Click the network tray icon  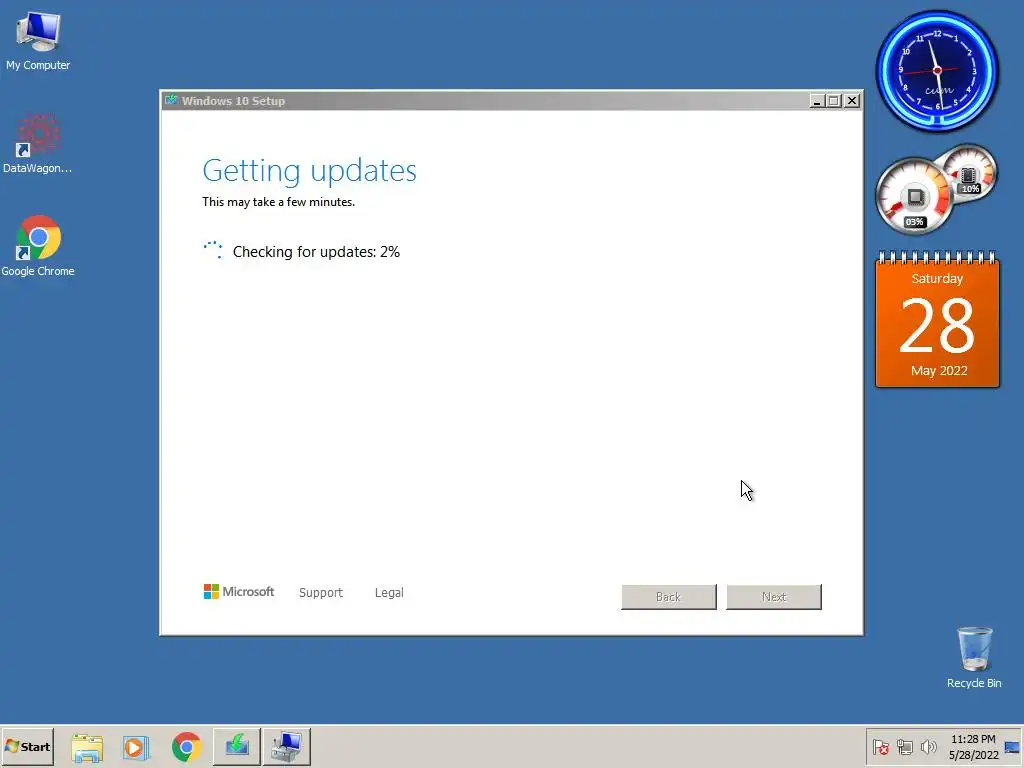click(x=904, y=747)
